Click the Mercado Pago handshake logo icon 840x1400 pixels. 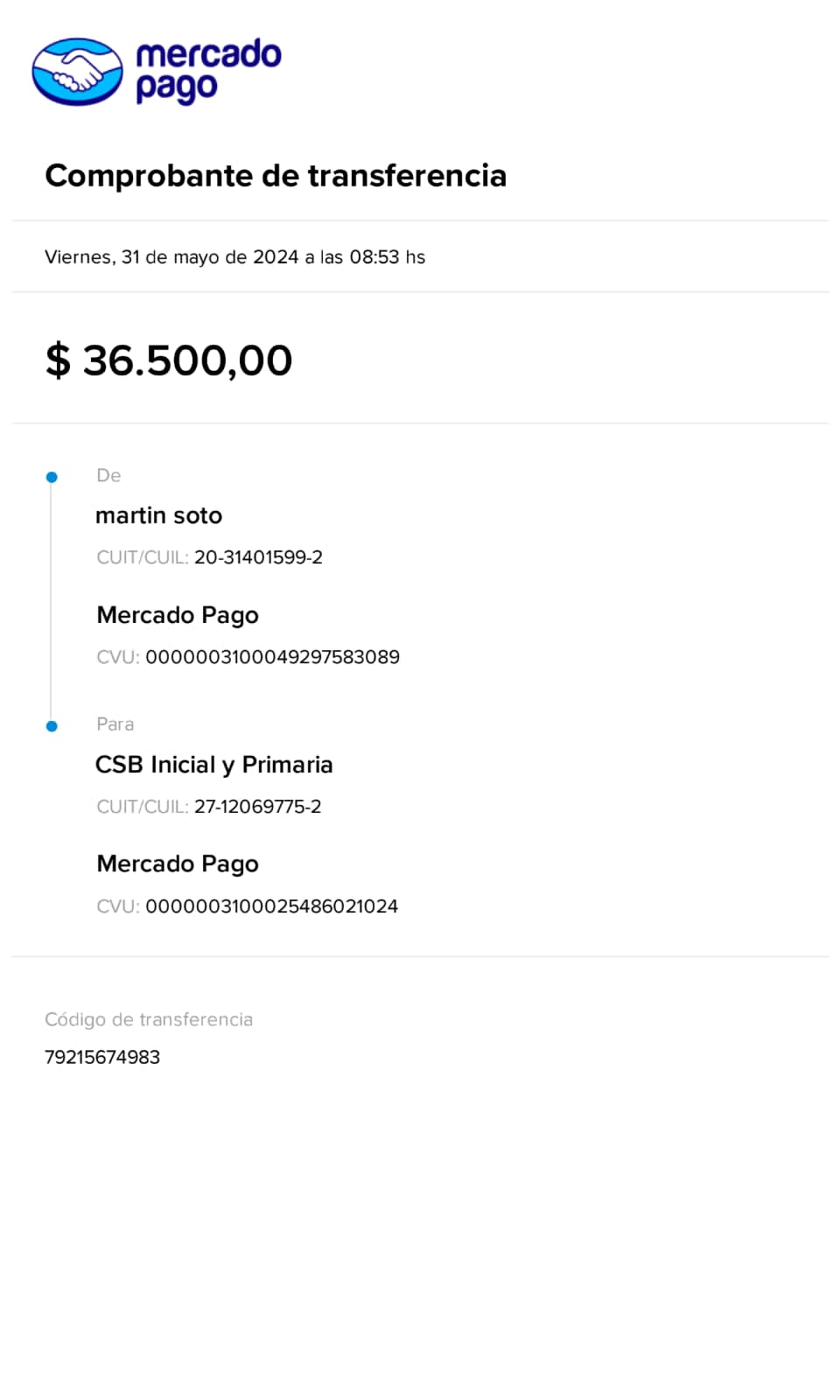pos(77,71)
